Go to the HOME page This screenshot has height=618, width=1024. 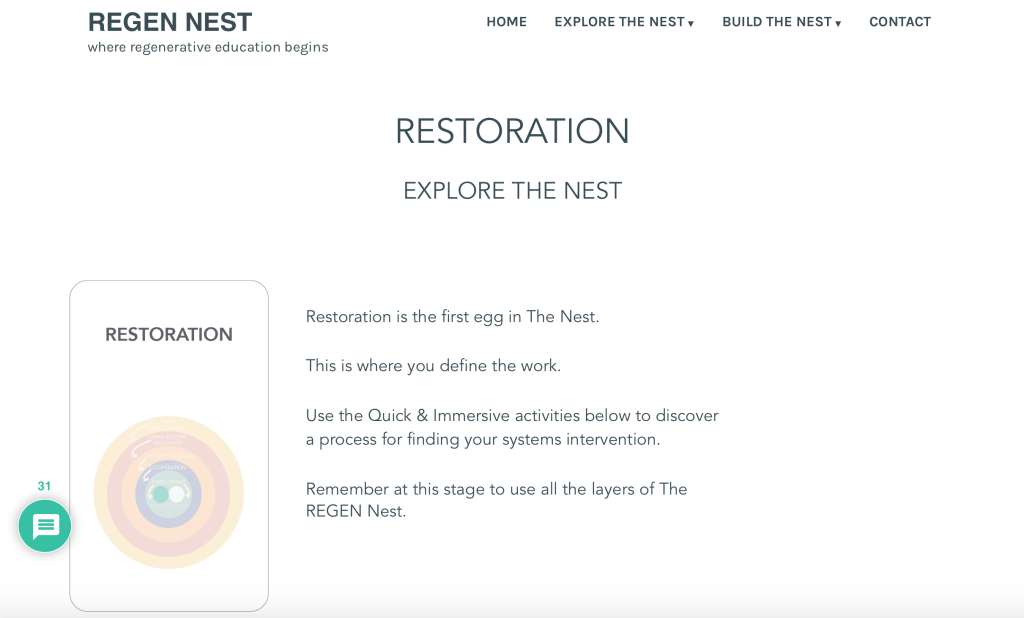506,22
